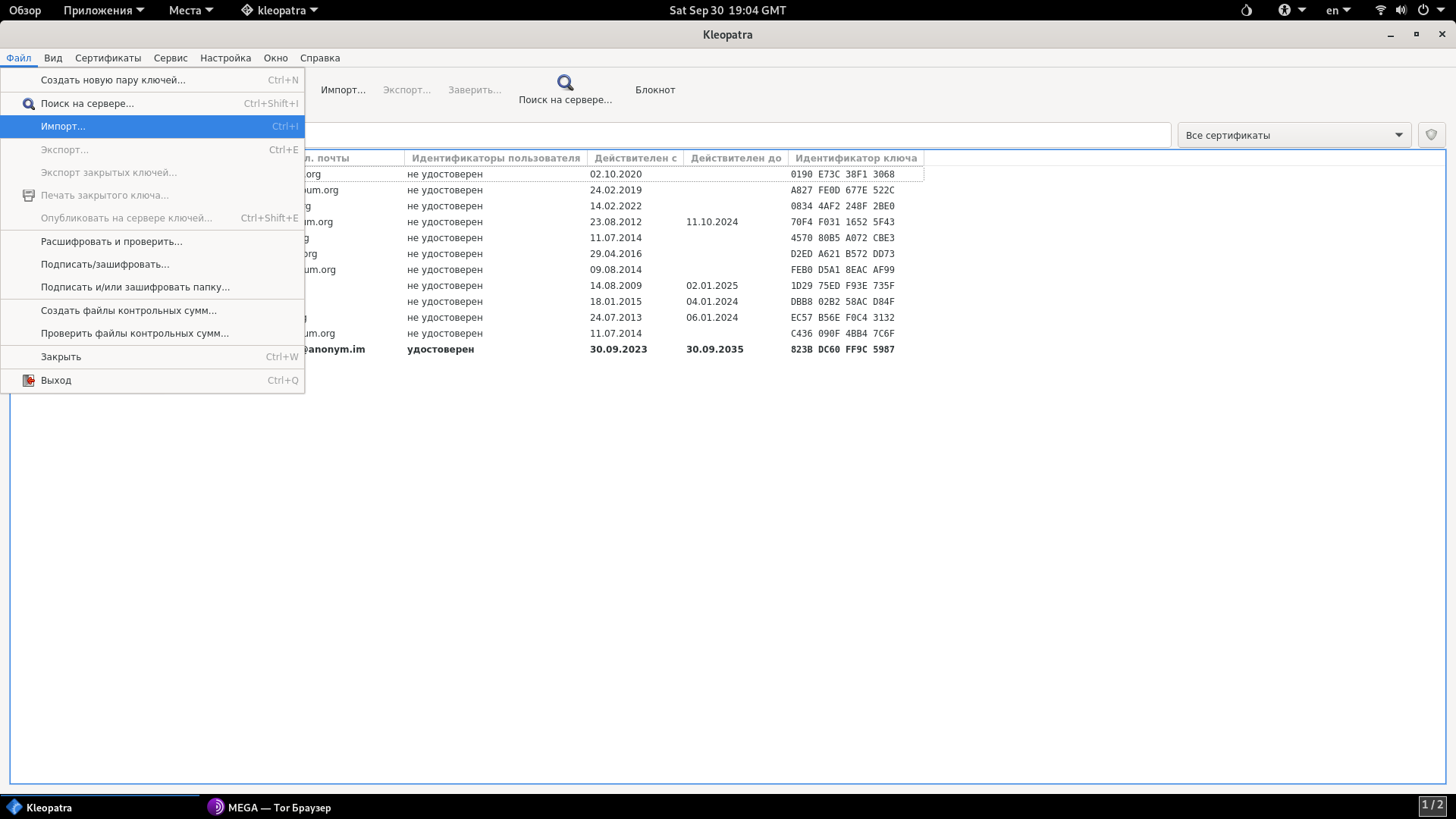Expand the Приложения menu in the top bar

(x=103, y=11)
